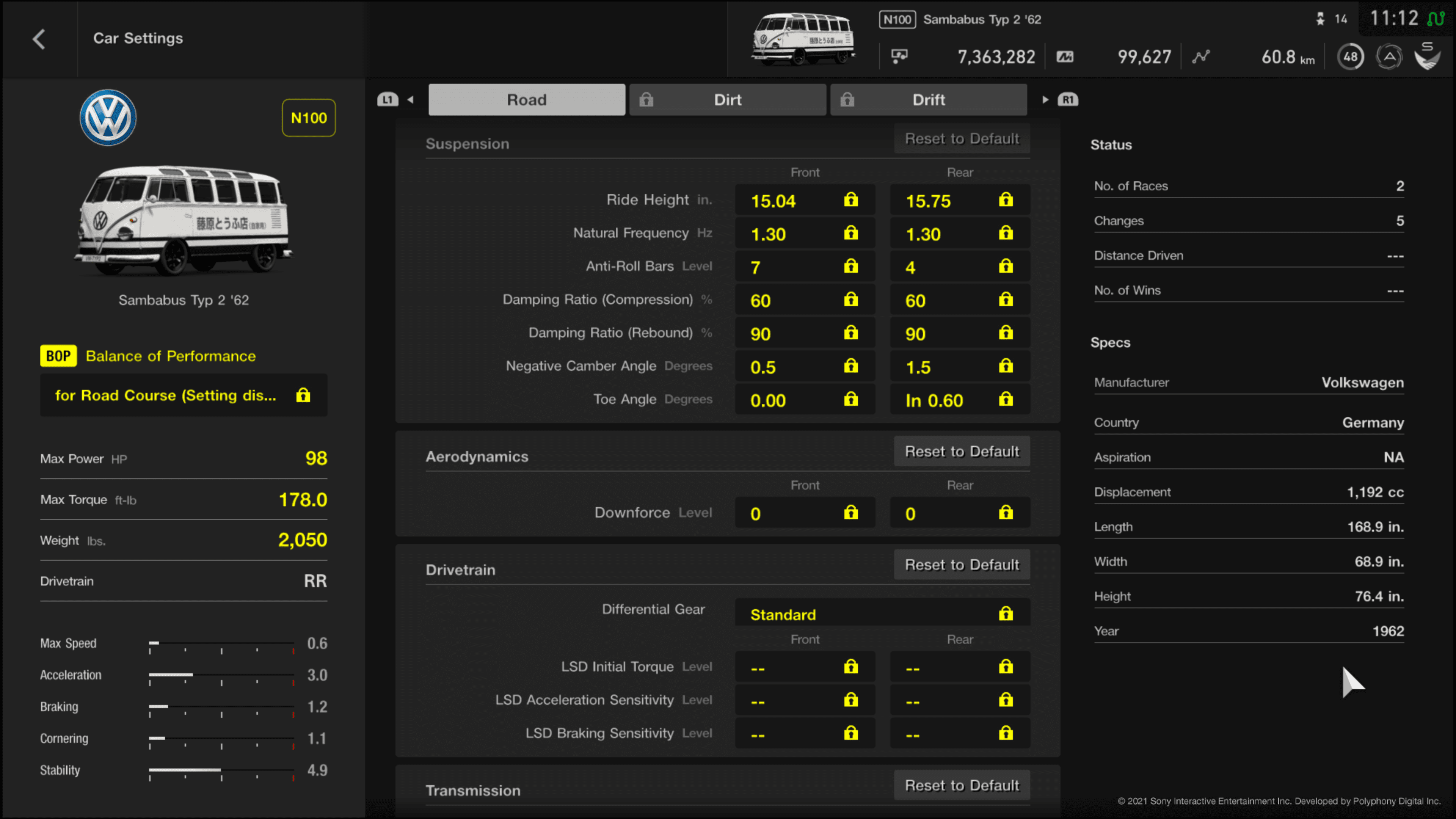
Task: Click the currency/credits display icon
Action: pyautogui.click(x=898, y=56)
